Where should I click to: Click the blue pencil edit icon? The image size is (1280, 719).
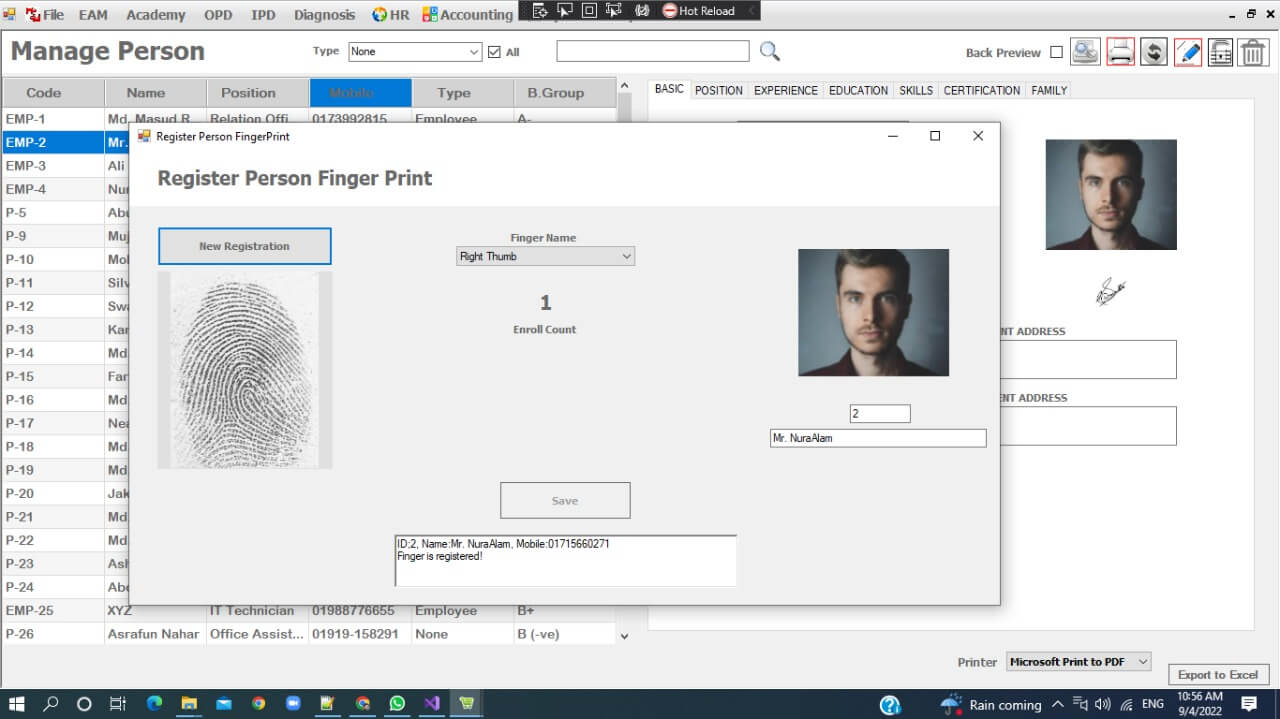1187,52
